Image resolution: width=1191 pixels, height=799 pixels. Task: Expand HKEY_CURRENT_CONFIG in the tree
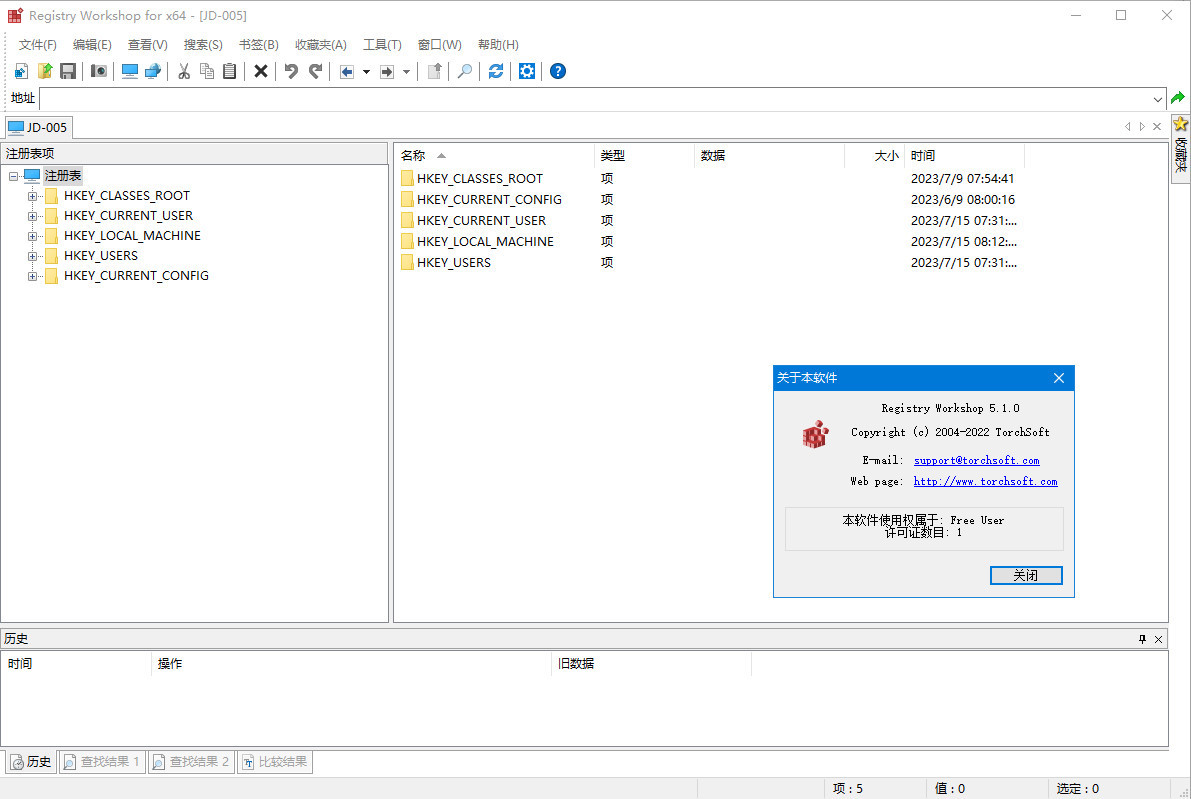(33, 276)
